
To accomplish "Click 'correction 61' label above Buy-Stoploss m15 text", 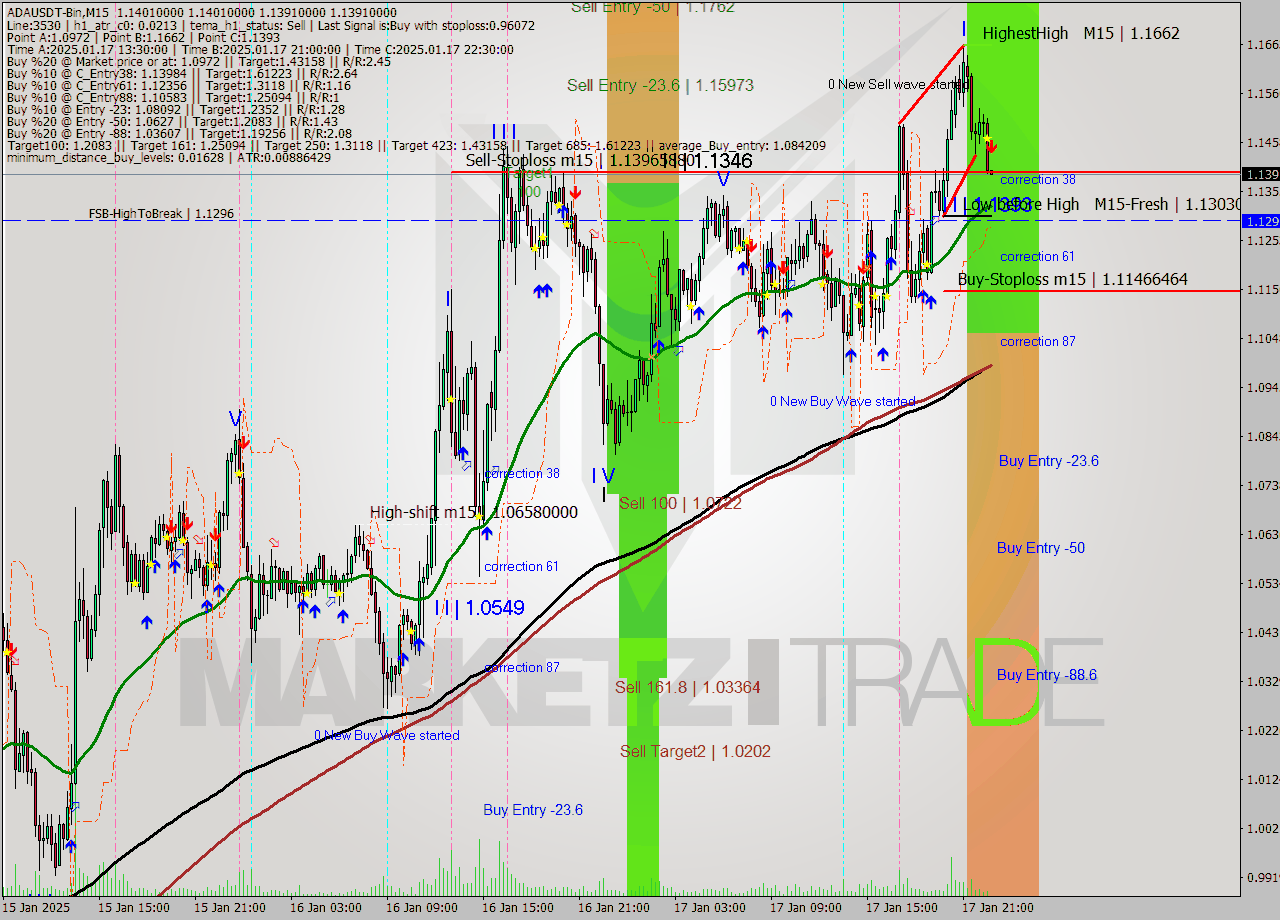I will pyautogui.click(x=1037, y=257).
